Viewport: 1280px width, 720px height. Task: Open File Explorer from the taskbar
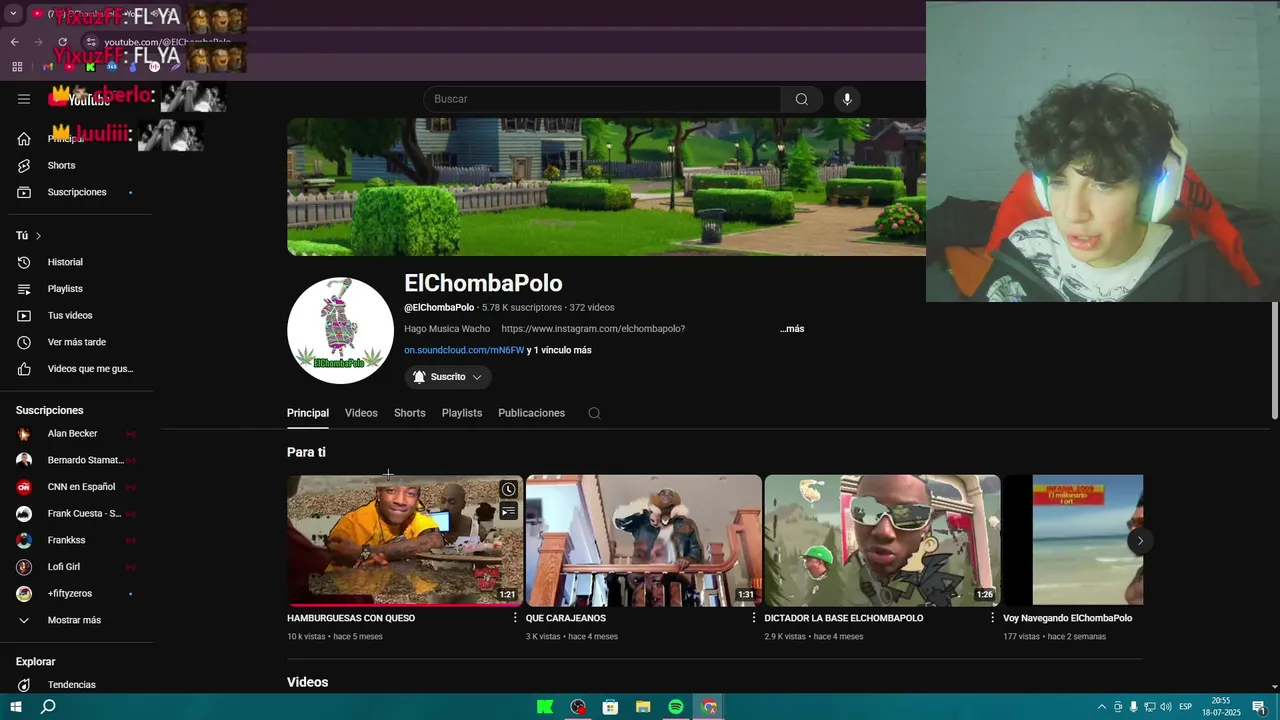coord(643,707)
